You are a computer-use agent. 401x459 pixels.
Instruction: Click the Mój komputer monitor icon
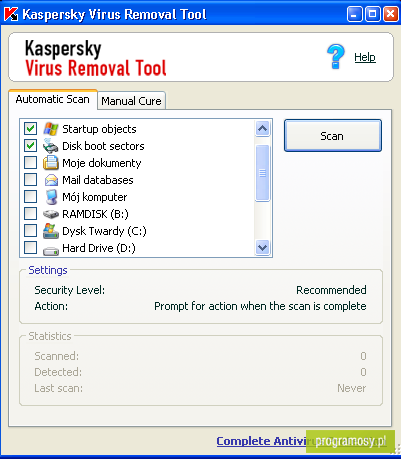click(x=51, y=197)
